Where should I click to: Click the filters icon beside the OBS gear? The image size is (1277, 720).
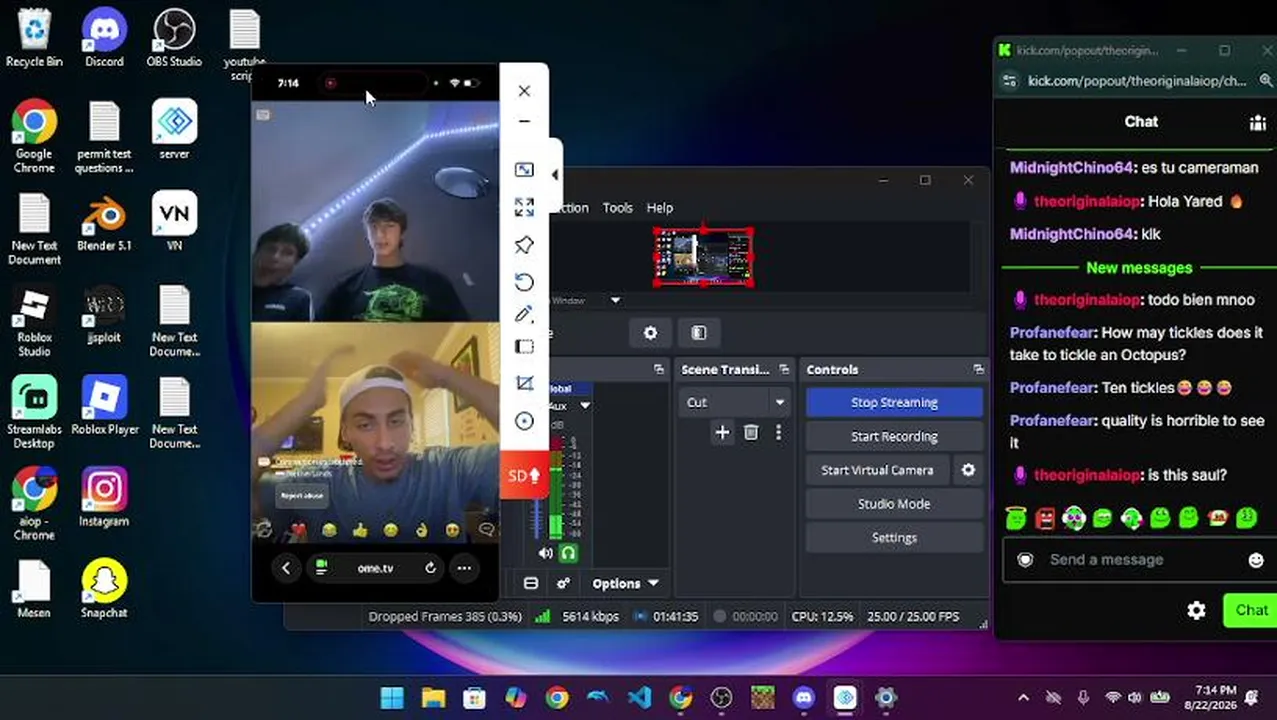pos(699,333)
